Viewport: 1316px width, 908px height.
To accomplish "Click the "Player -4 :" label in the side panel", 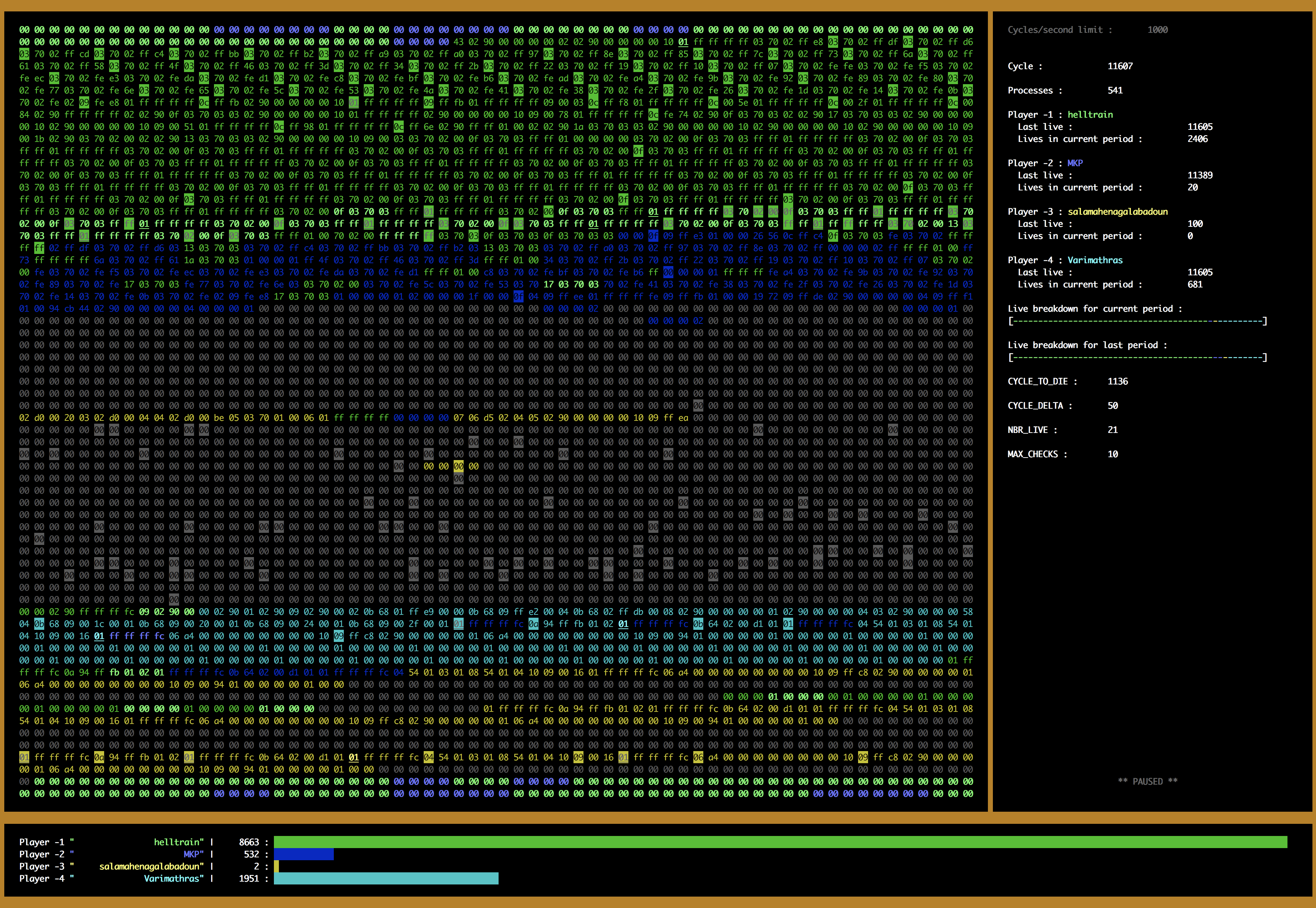I will [x=1034, y=260].
